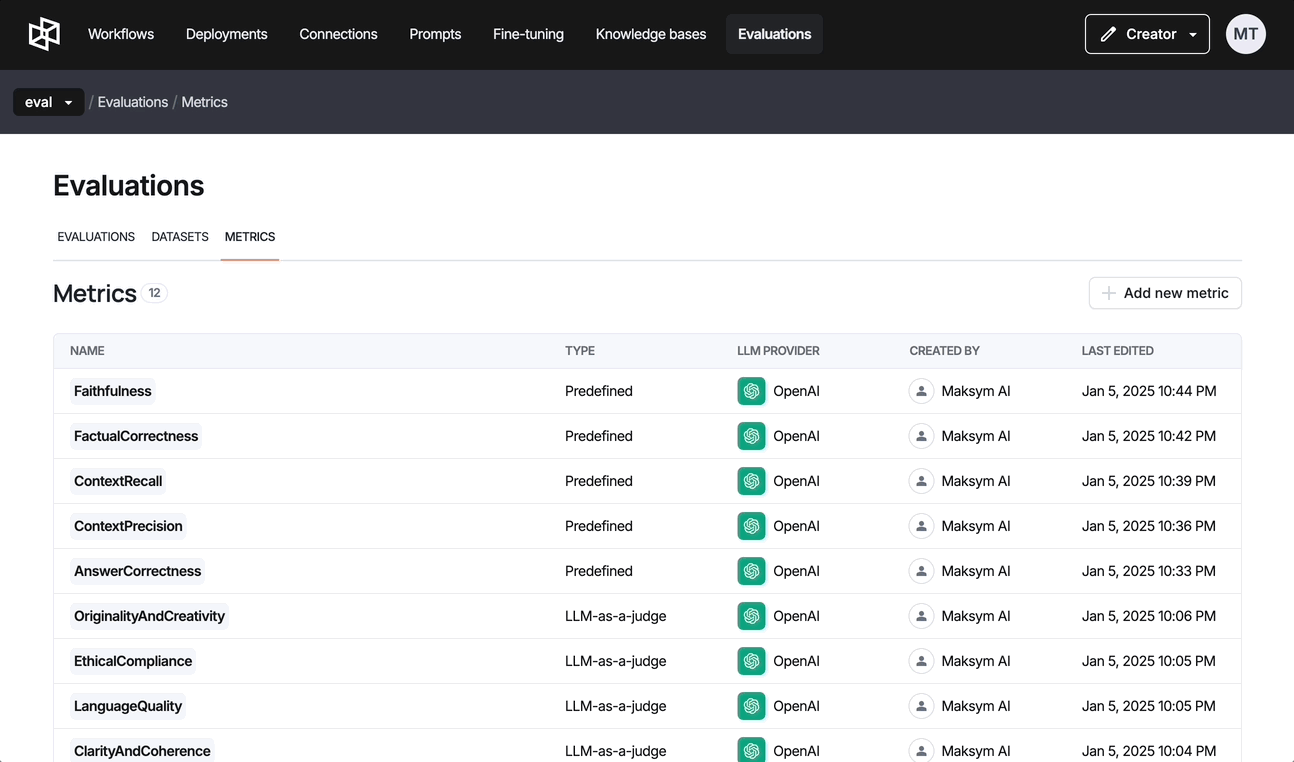Open the Creator mode dropdown
This screenshot has width=1294, height=762.
point(1146,34)
